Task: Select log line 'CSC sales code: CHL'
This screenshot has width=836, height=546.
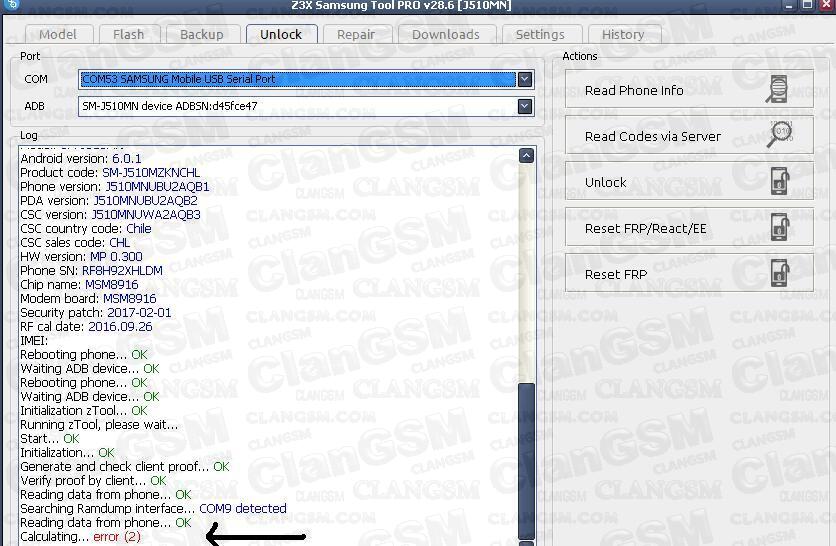Action: coord(75,243)
